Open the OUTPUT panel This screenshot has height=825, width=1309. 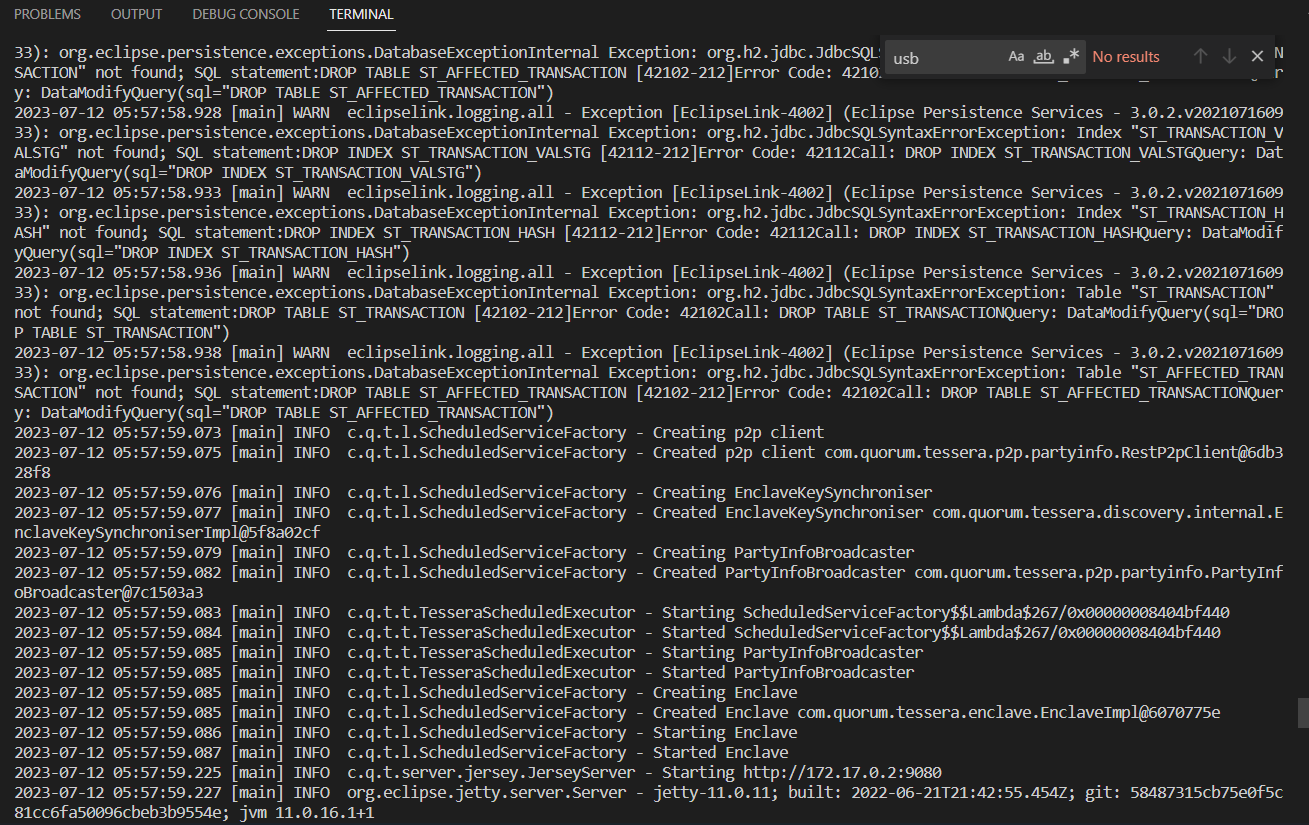pos(136,14)
